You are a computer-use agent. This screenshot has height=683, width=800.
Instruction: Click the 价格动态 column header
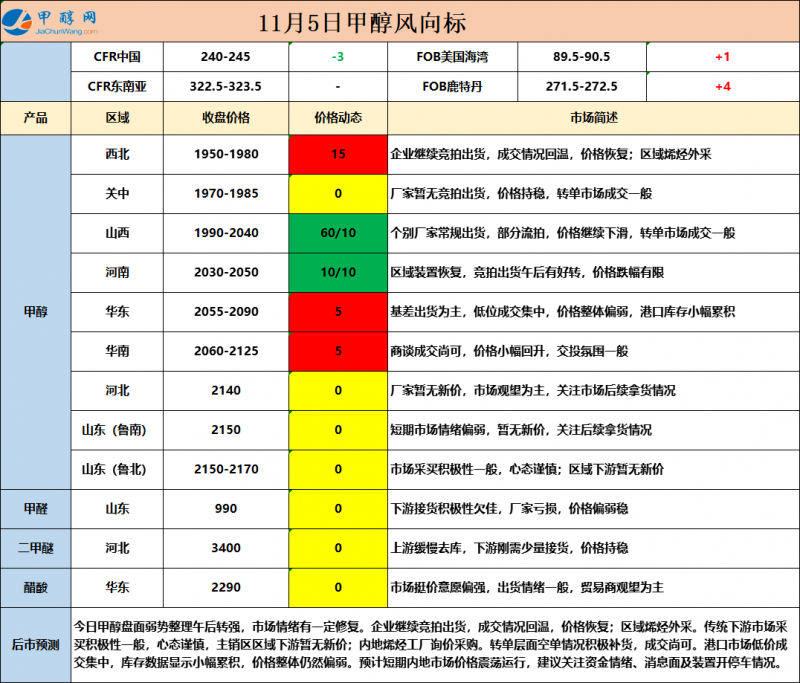pos(338,117)
